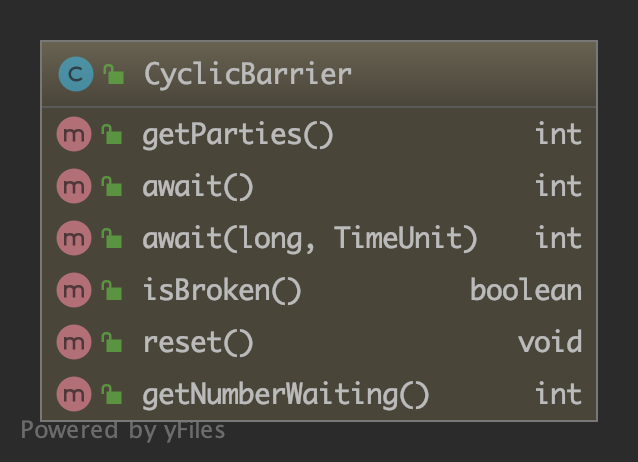Click the Powered by yFiles label
Viewport: 638px width, 462px height.
click(123, 431)
